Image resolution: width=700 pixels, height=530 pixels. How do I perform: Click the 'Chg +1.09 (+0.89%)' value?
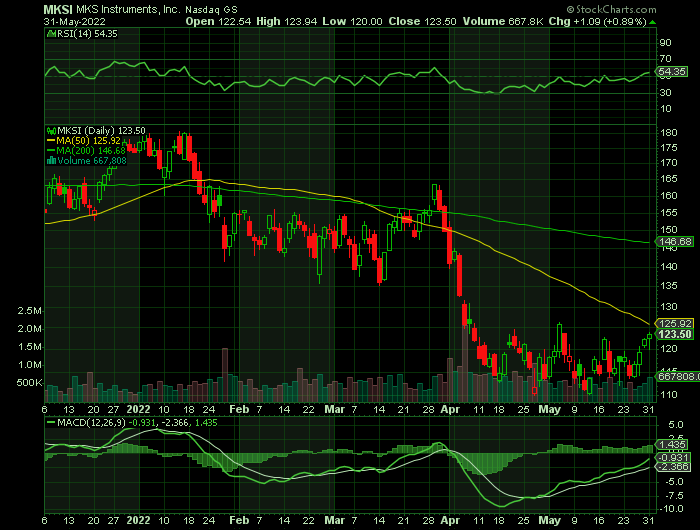pyautogui.click(x=597, y=21)
